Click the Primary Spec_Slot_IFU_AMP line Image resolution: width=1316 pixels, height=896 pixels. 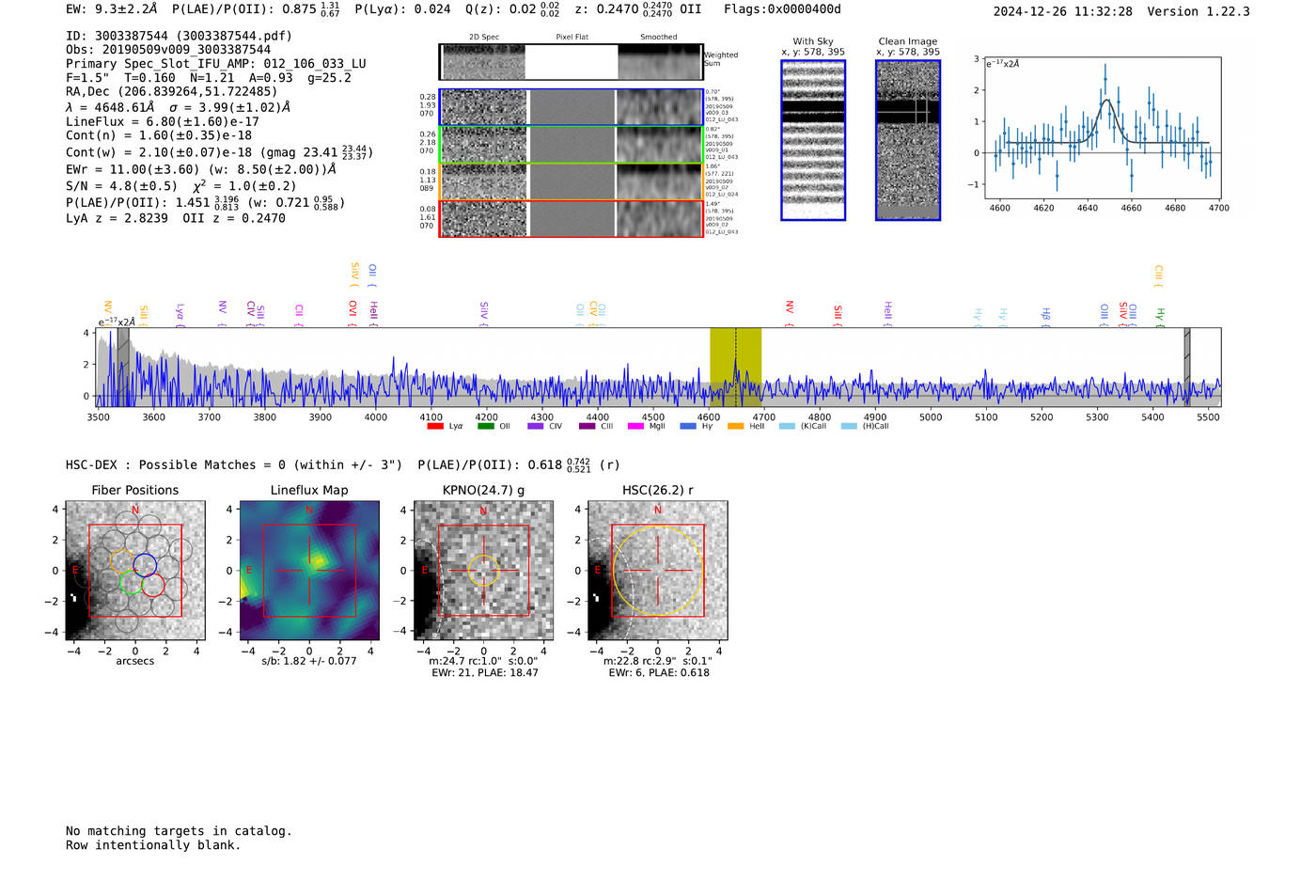[216, 64]
